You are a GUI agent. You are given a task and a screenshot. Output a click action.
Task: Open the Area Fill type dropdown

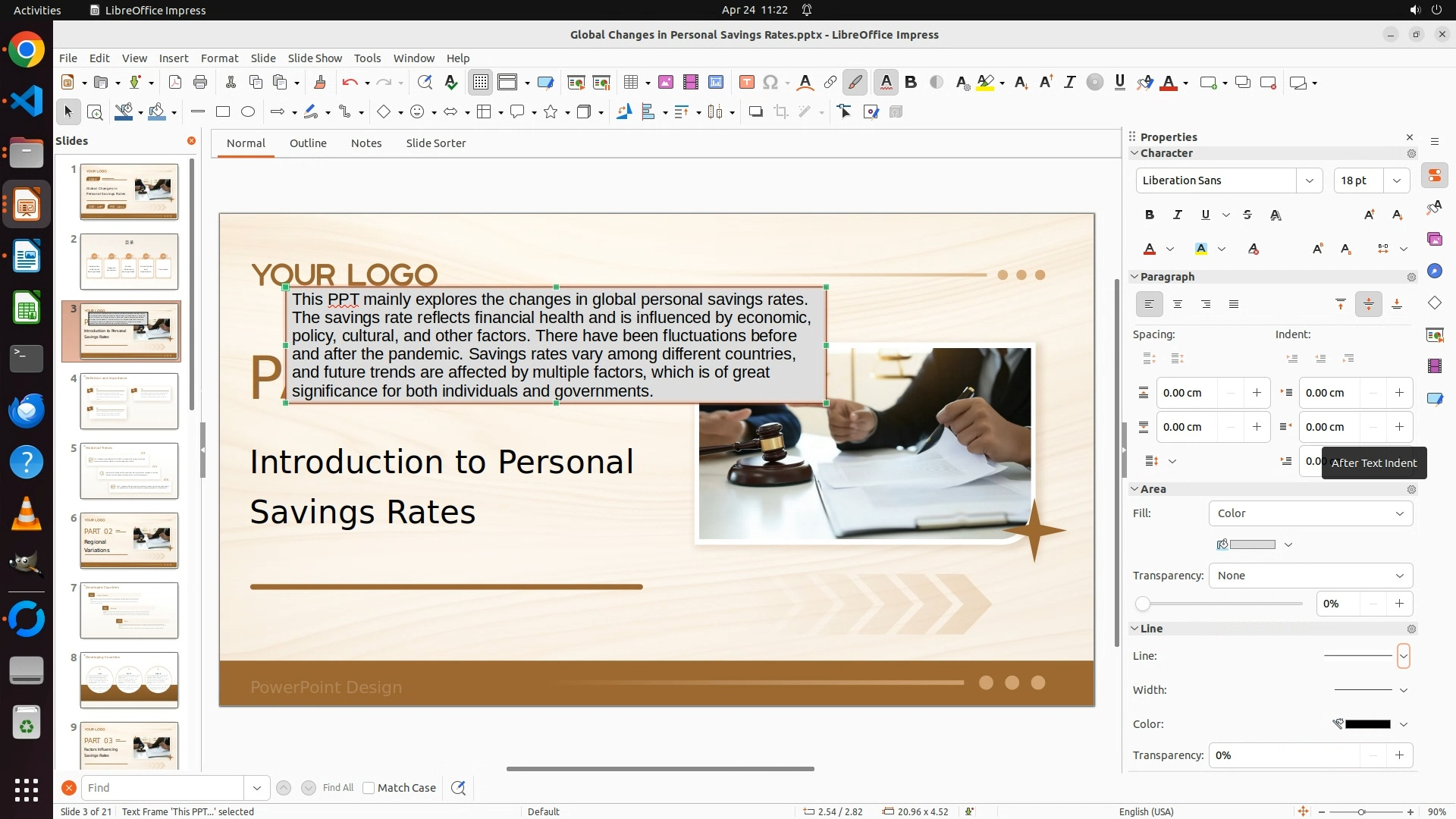coord(1310,513)
